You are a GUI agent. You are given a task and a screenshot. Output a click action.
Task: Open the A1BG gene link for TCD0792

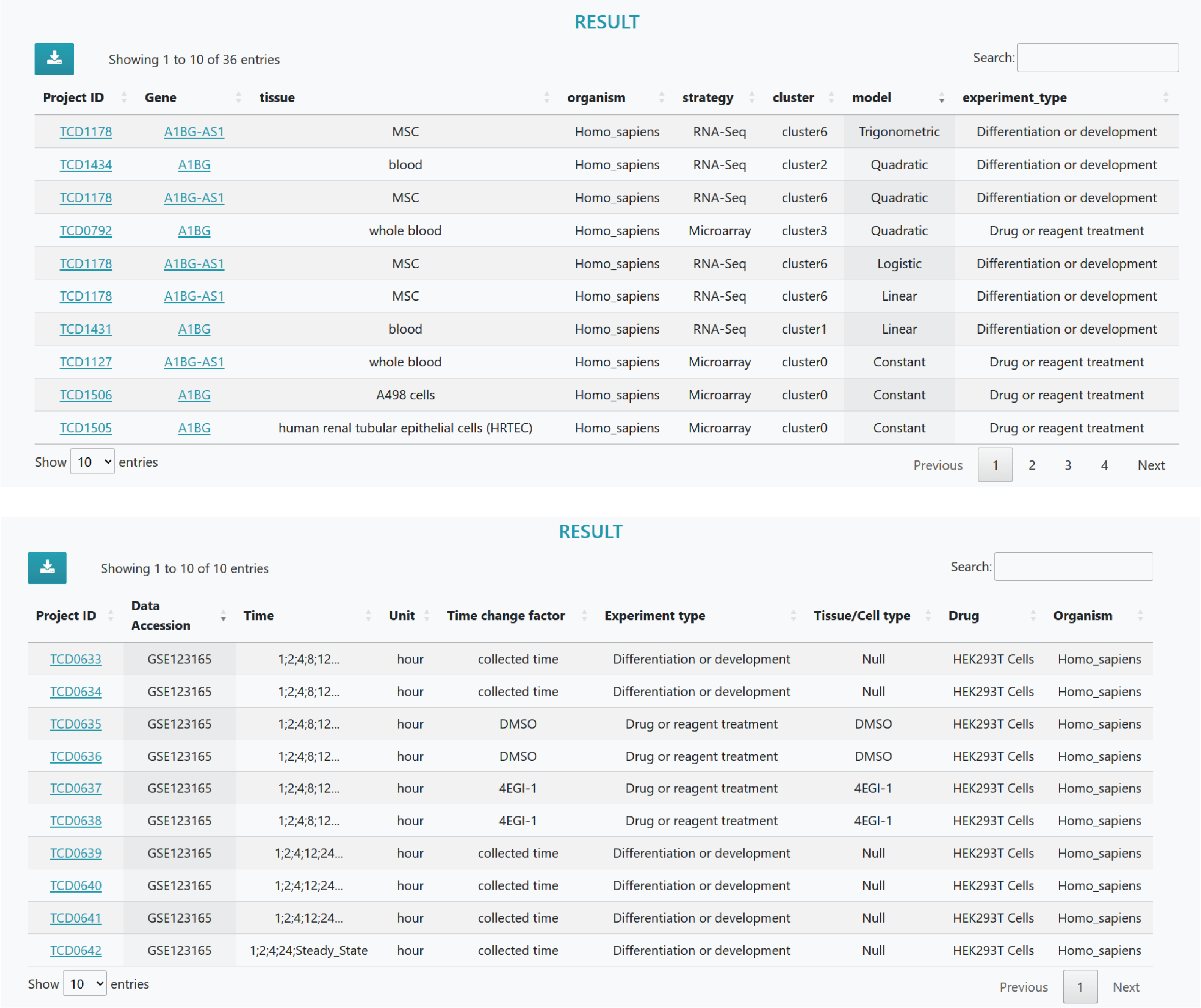(194, 231)
